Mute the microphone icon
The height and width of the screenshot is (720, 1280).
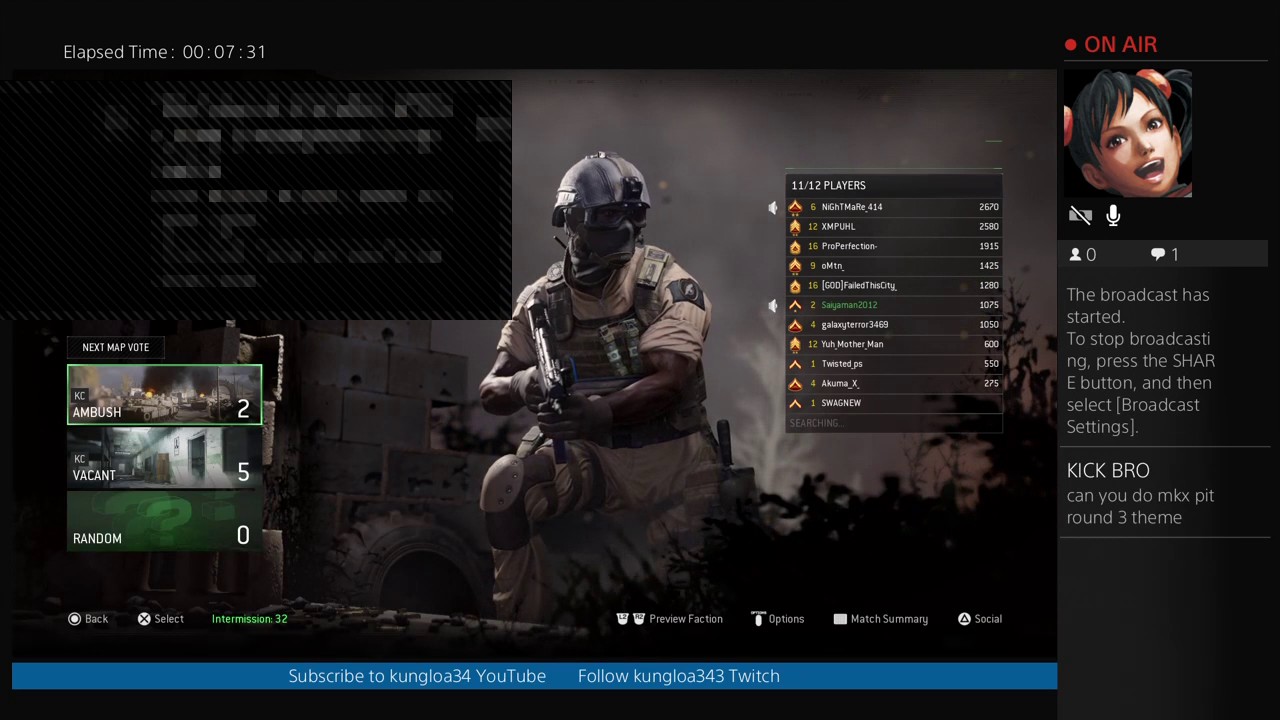(1113, 215)
